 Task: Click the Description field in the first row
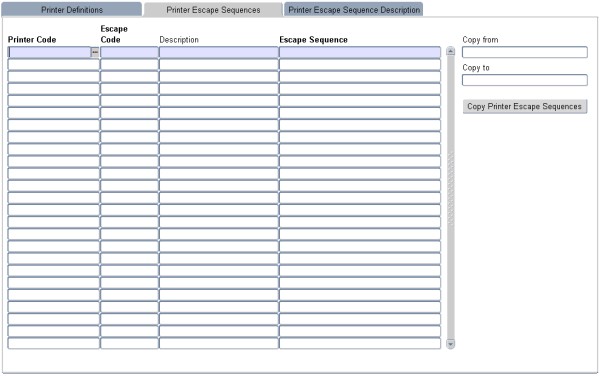218,52
